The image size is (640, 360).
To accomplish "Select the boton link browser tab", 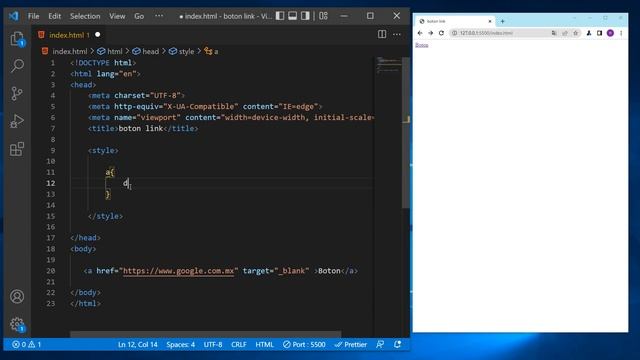I will (455, 21).
